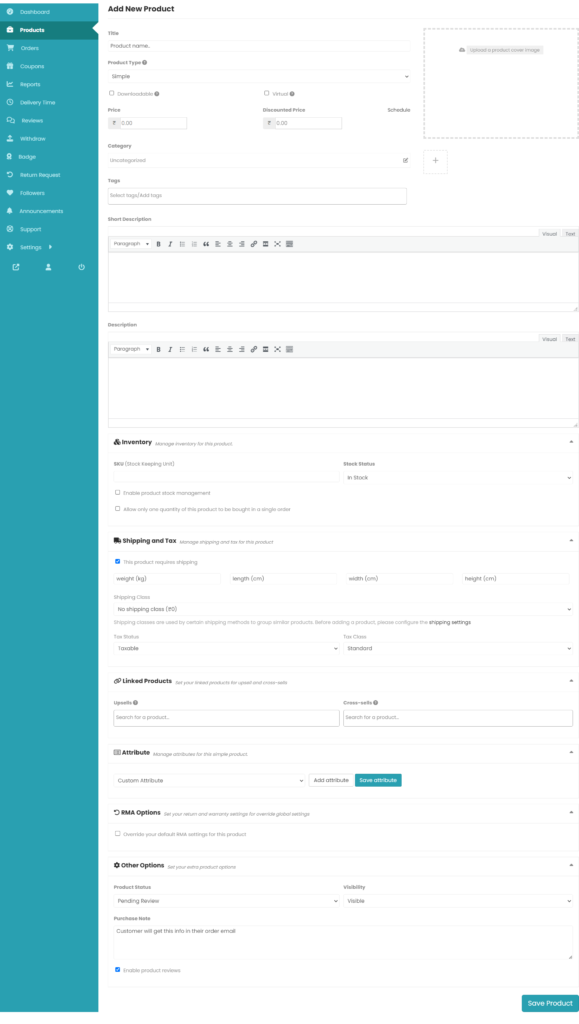Click the Tags selection field
This screenshot has width=579, height=1024.
[x=257, y=195]
